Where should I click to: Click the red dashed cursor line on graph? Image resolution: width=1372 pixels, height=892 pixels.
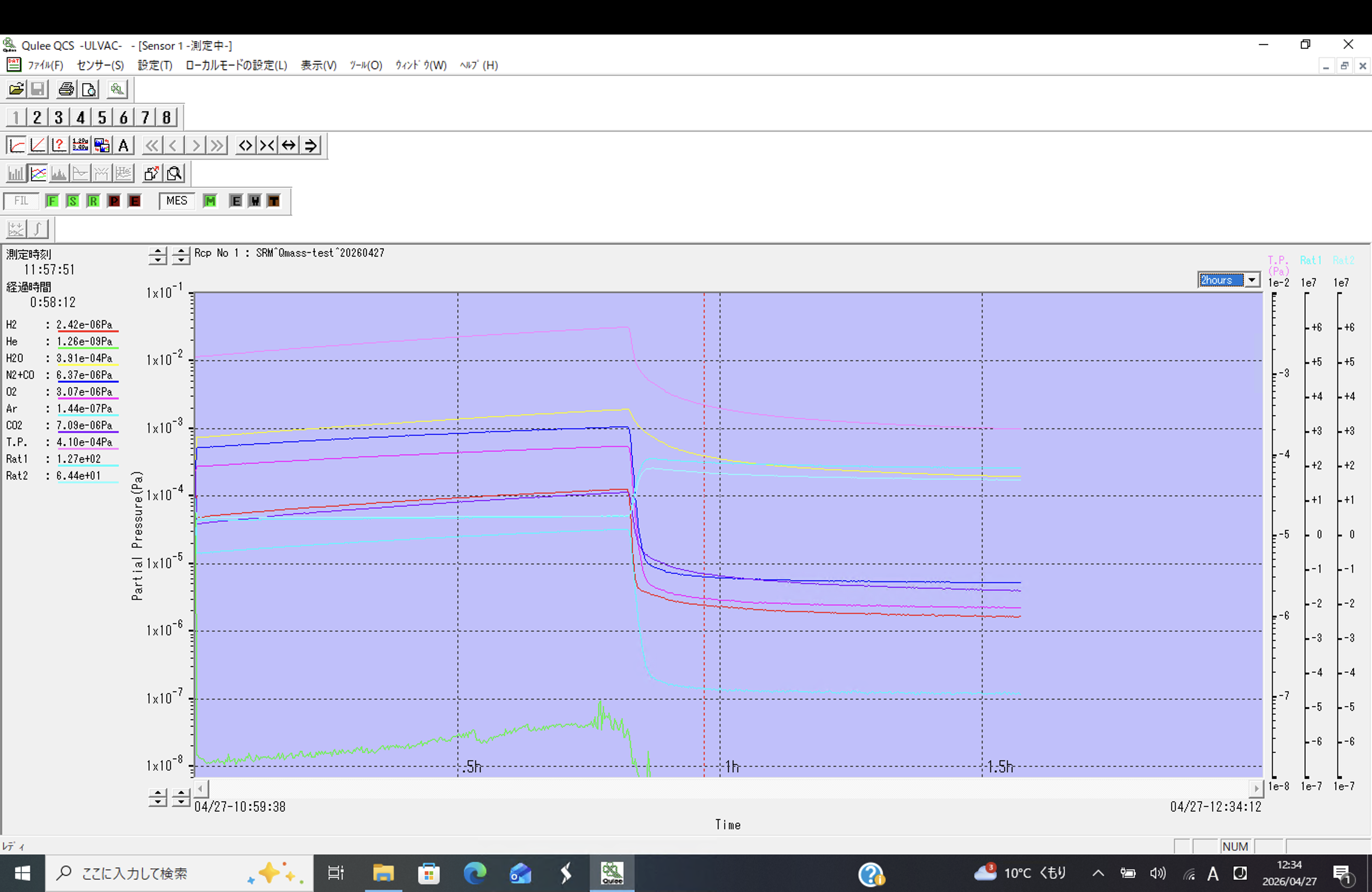704,535
